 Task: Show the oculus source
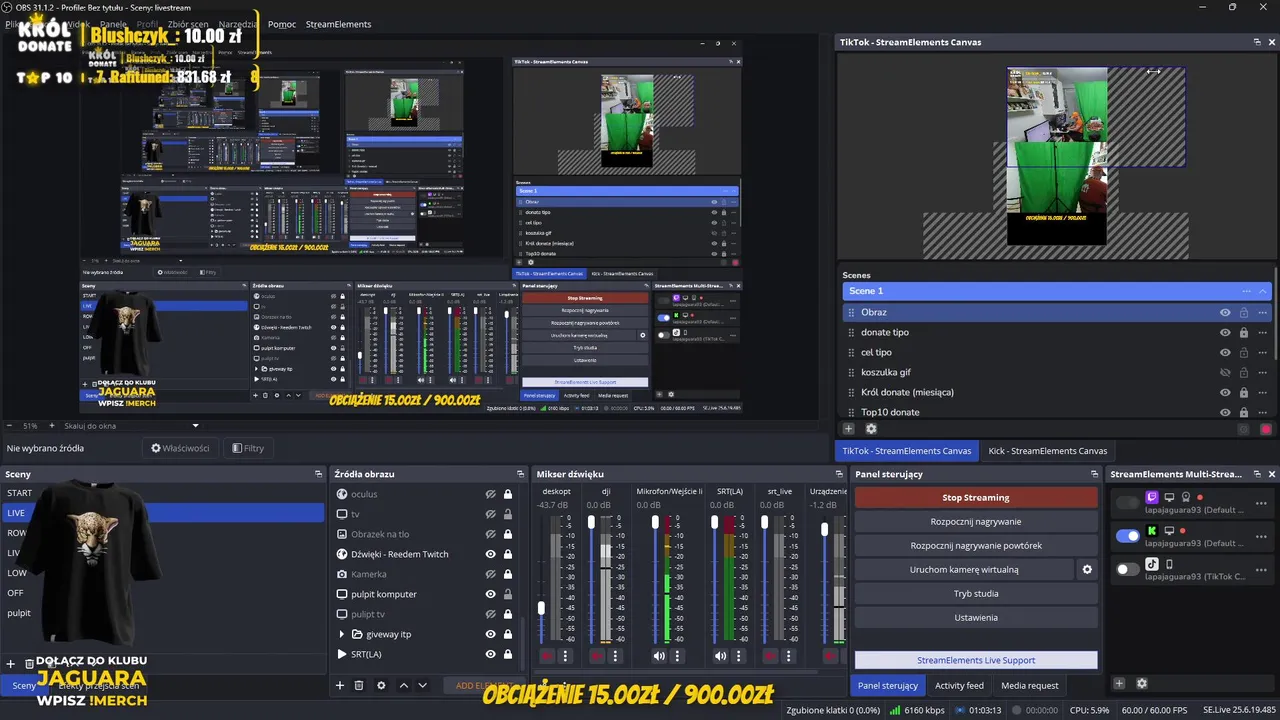pyautogui.click(x=491, y=494)
